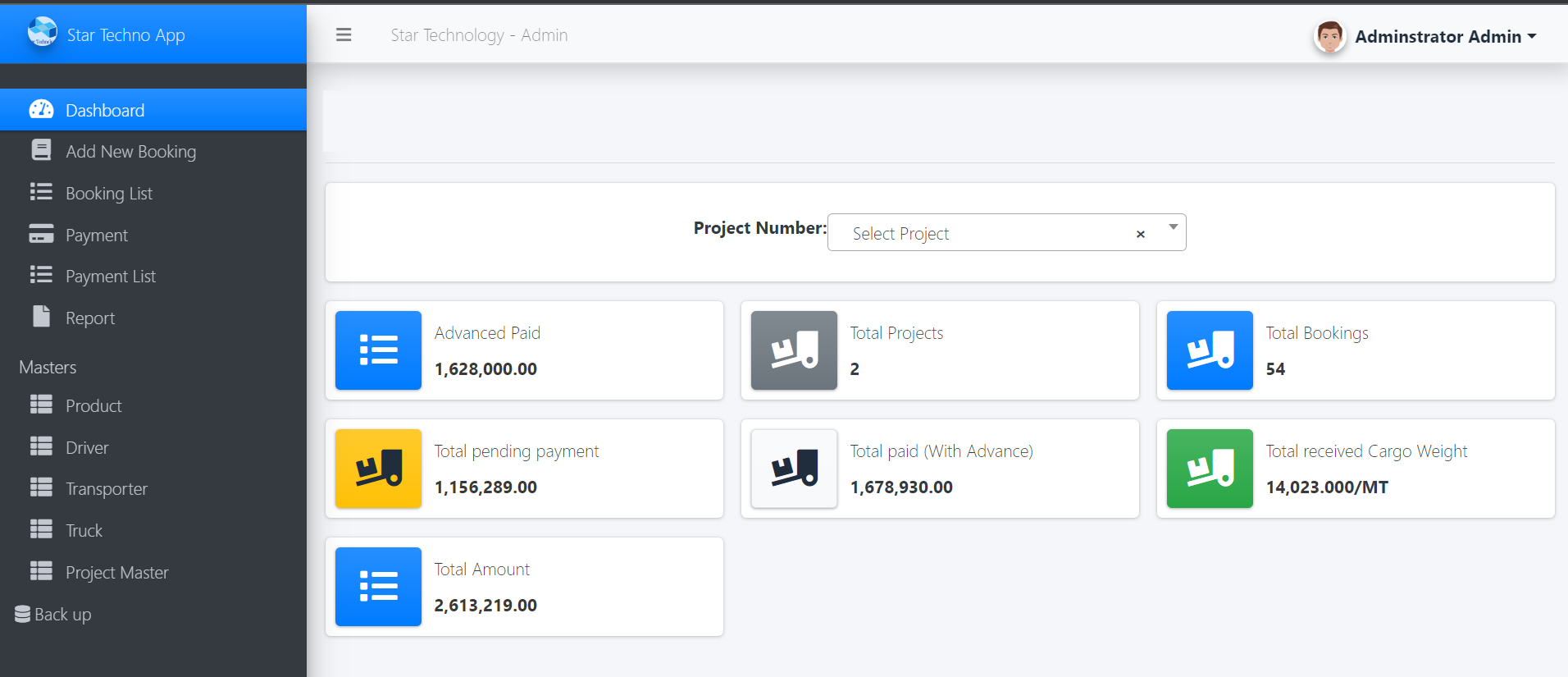Clear the project selection with the x
1568x677 pixels.
(x=1140, y=234)
